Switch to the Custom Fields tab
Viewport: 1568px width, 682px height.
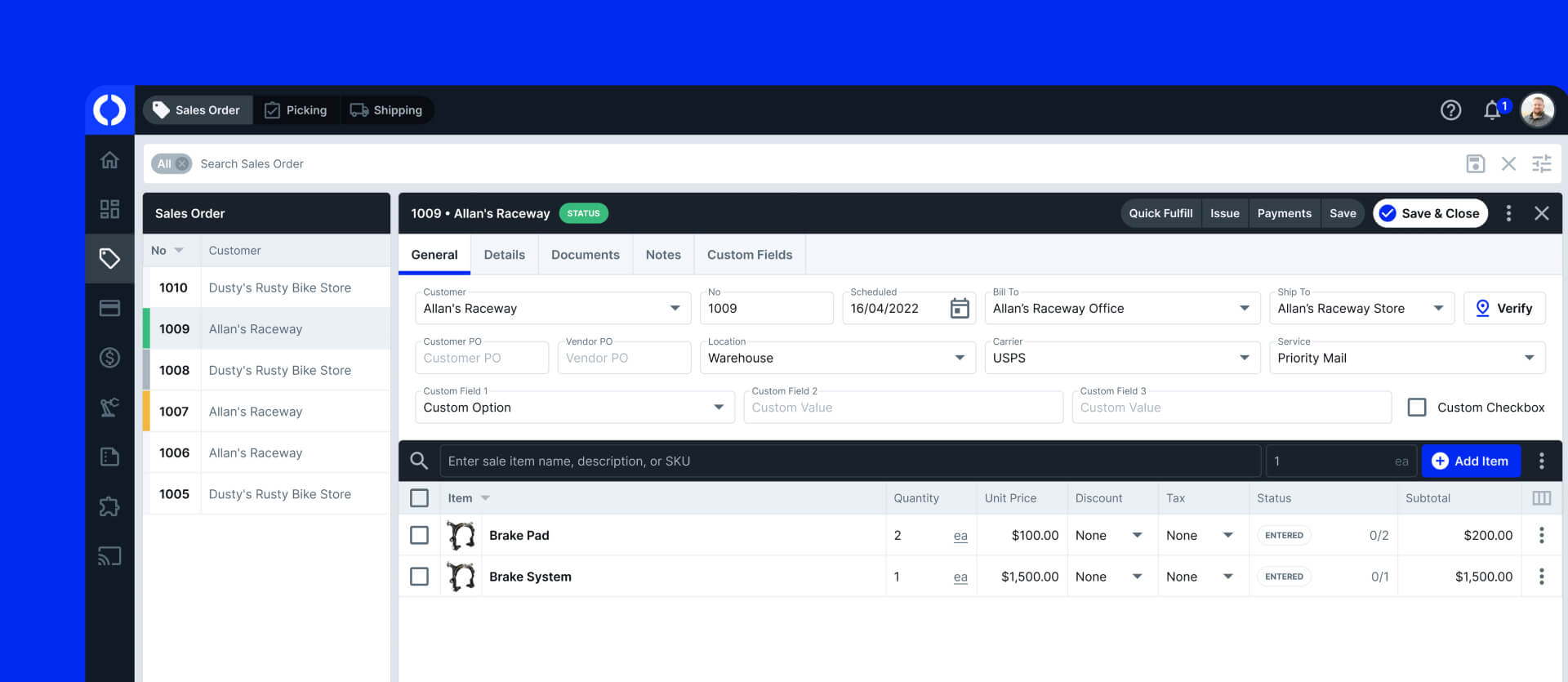(750, 255)
